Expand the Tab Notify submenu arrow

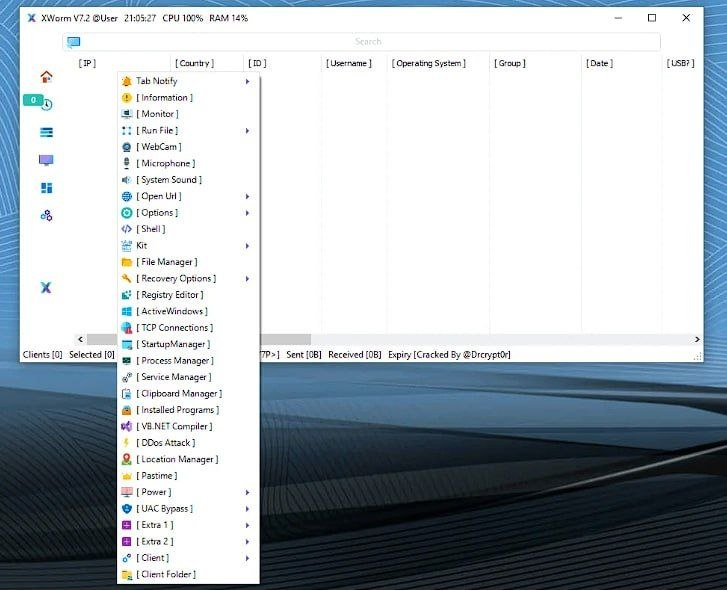pos(248,82)
